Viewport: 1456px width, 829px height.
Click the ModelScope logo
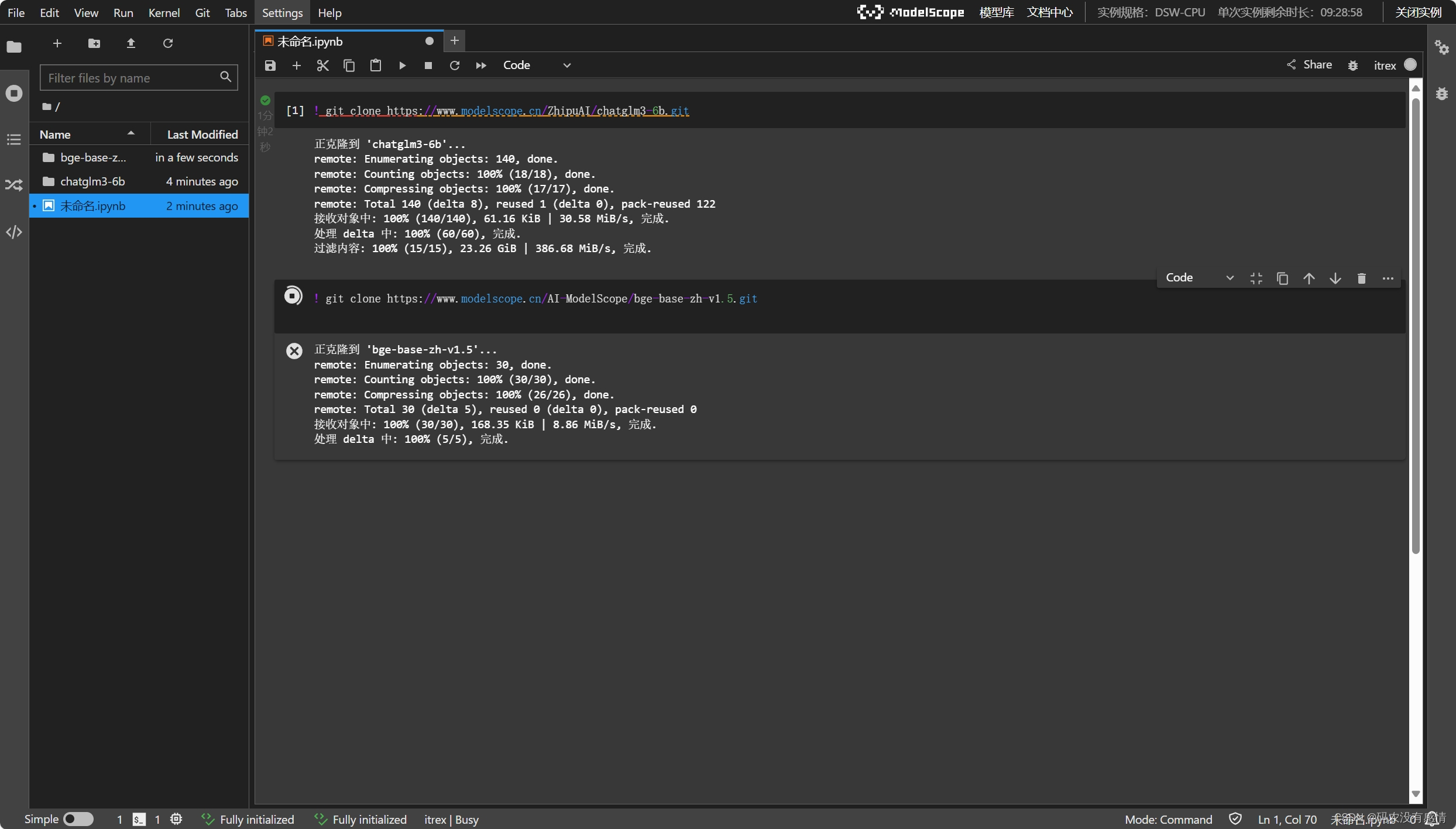click(x=910, y=12)
